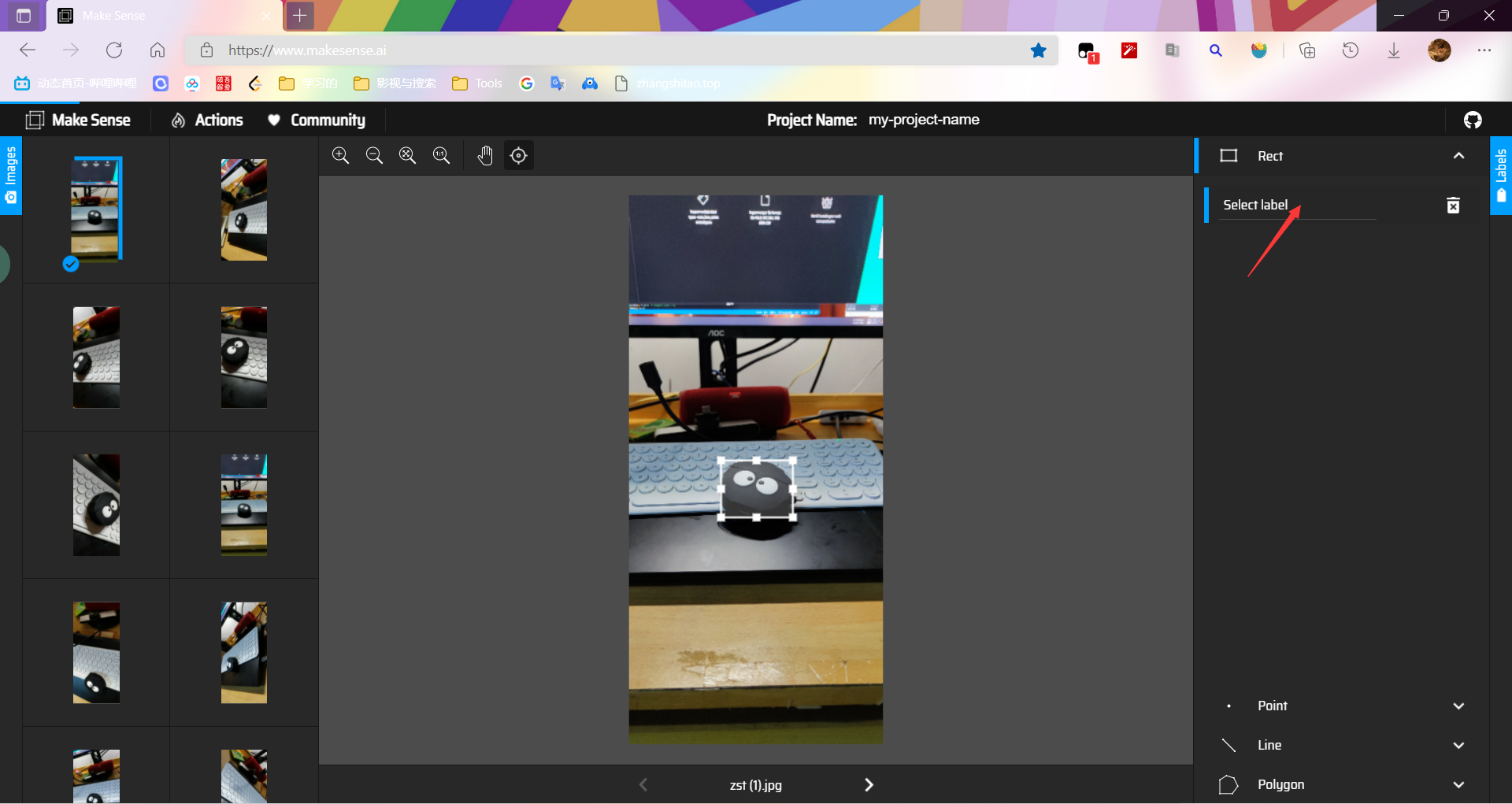Open the Tools bookmark folder
1512x804 pixels.
point(477,83)
